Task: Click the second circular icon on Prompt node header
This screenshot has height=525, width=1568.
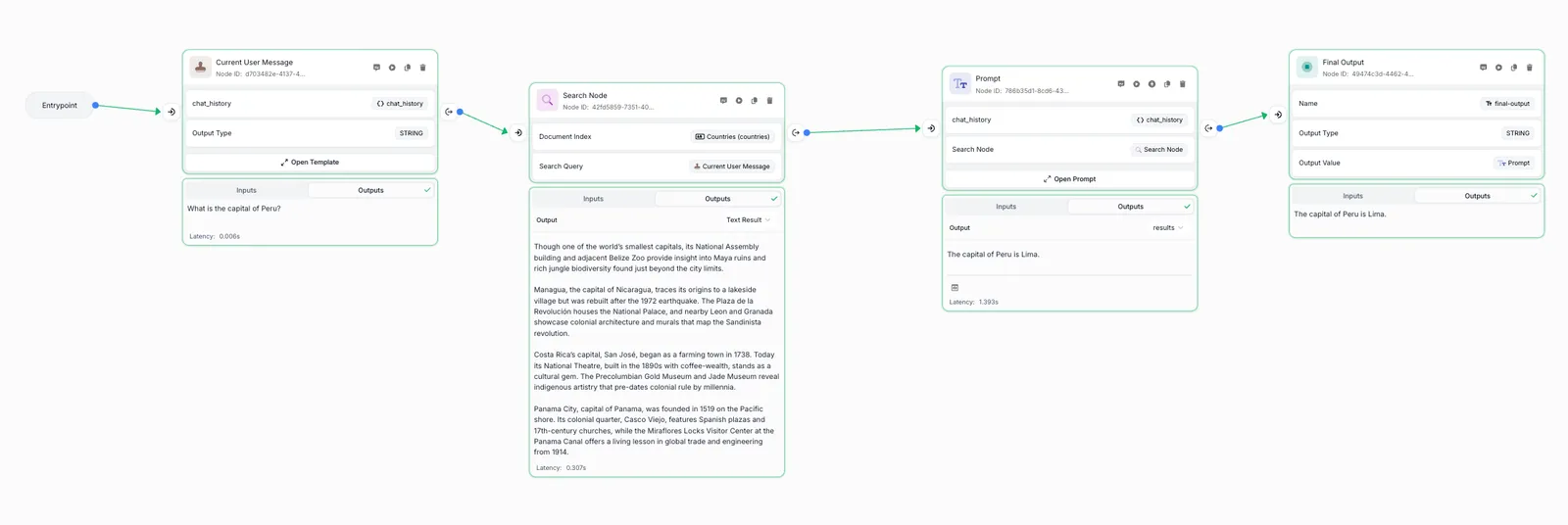Action: coord(1151,84)
